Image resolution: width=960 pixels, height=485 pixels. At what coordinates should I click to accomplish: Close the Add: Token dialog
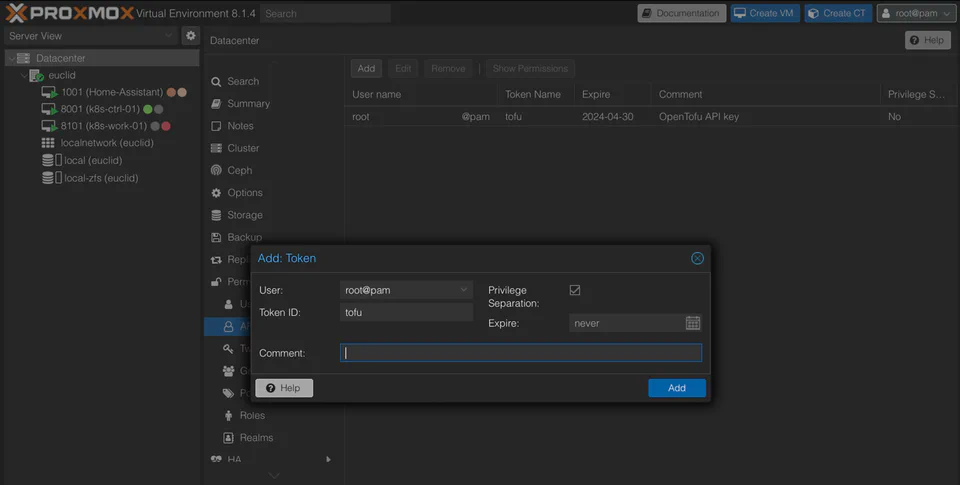(x=697, y=258)
